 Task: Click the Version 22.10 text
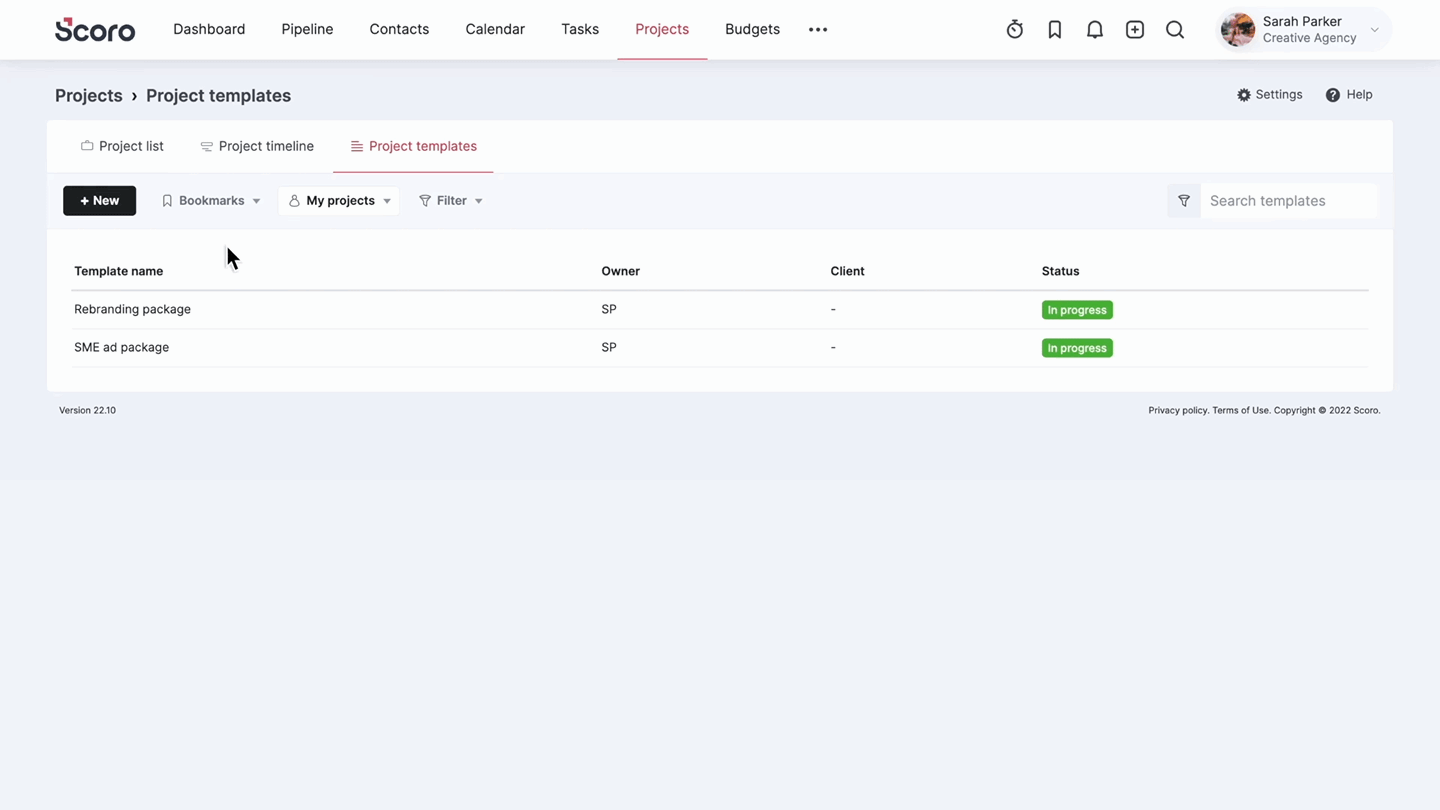[x=87, y=410]
